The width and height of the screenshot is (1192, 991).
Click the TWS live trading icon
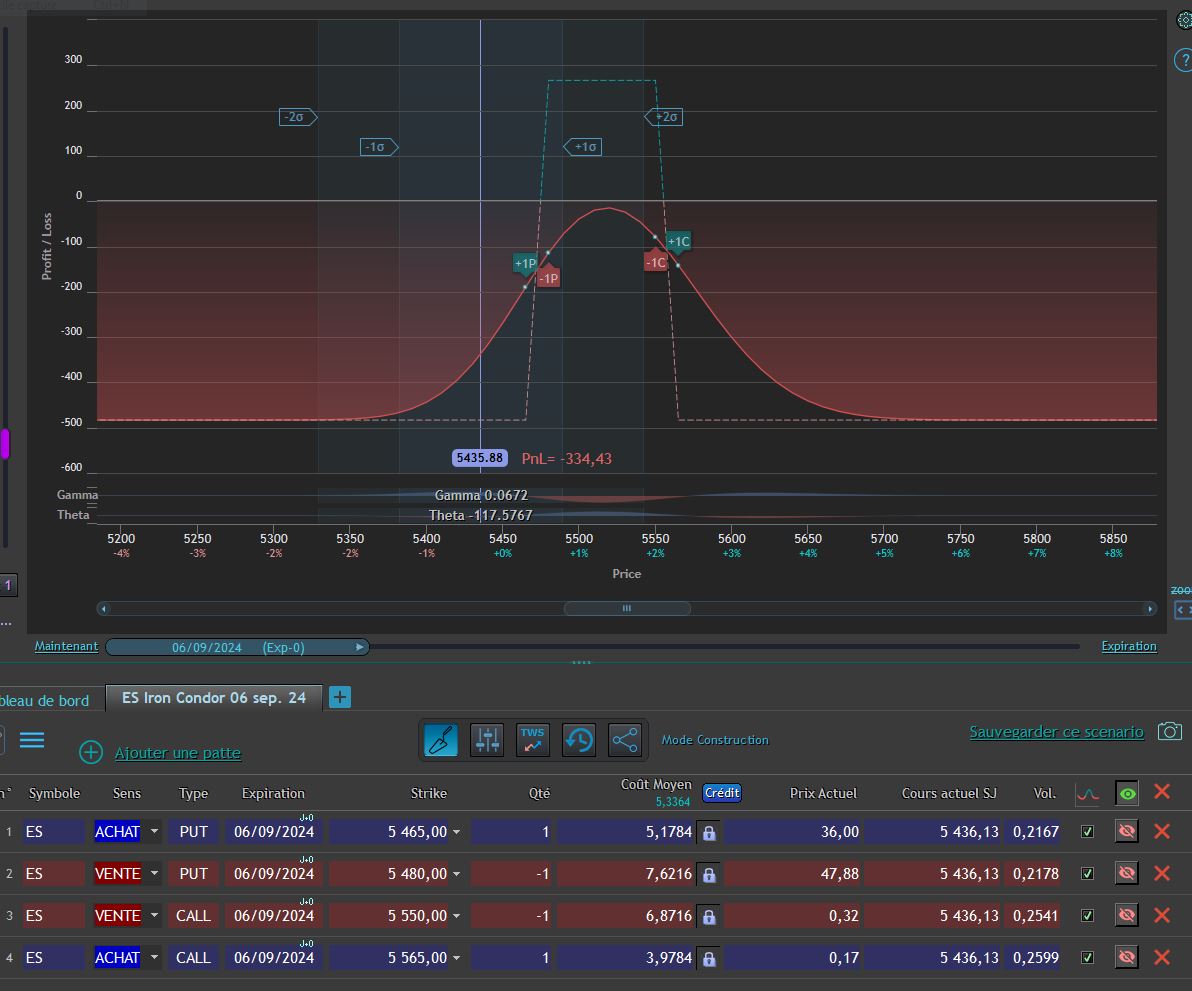coord(533,740)
